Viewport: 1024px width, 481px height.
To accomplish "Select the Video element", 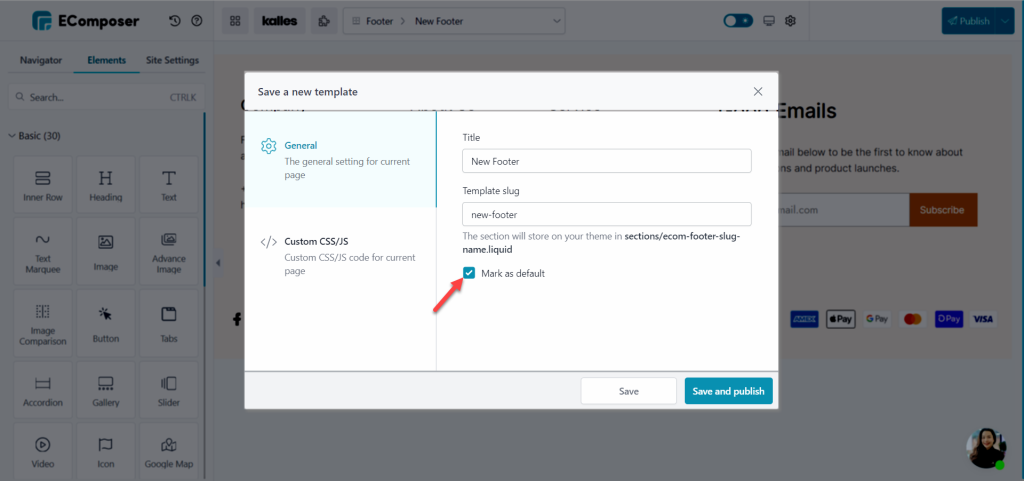I will point(42,452).
